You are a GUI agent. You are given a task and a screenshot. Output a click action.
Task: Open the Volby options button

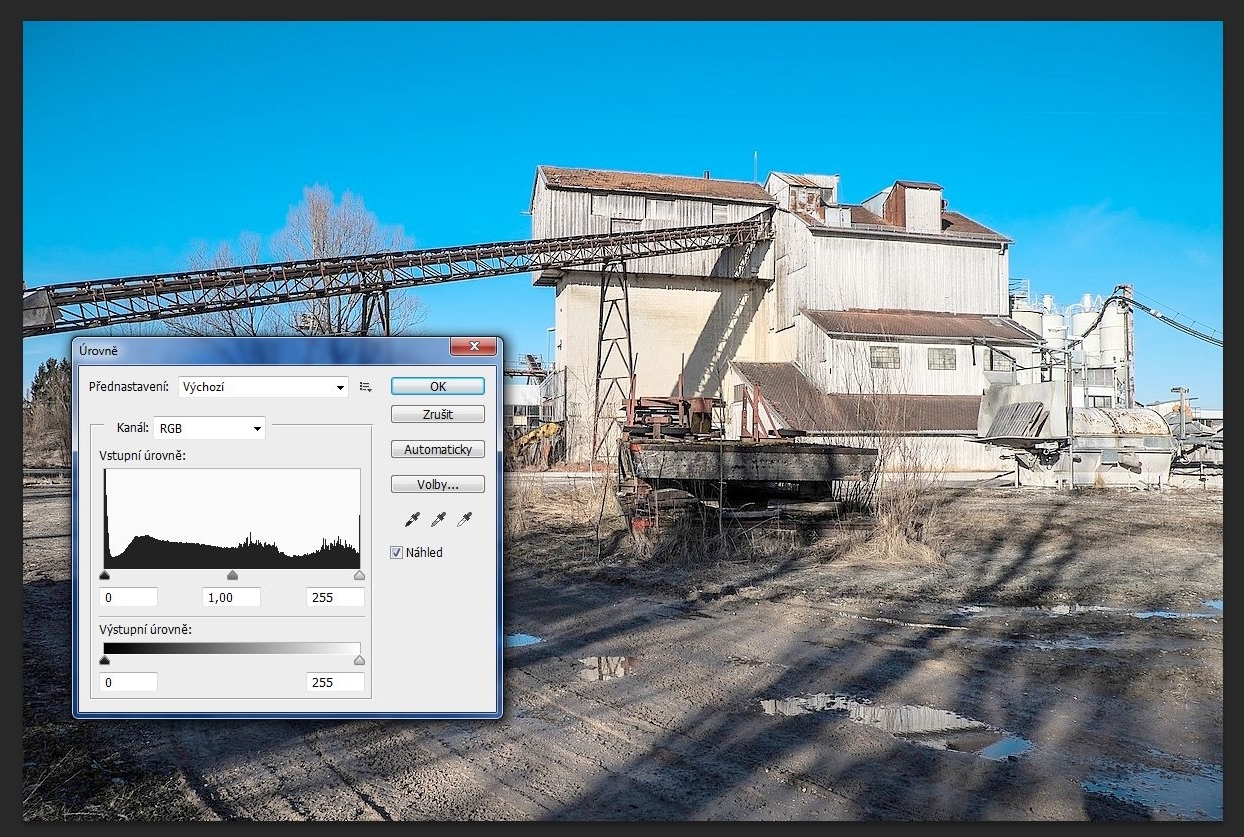point(437,485)
